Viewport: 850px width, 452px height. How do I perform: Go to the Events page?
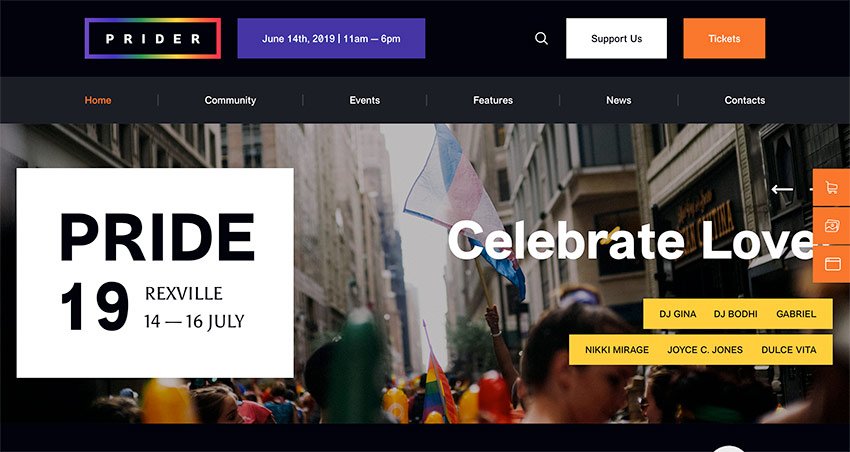365,100
